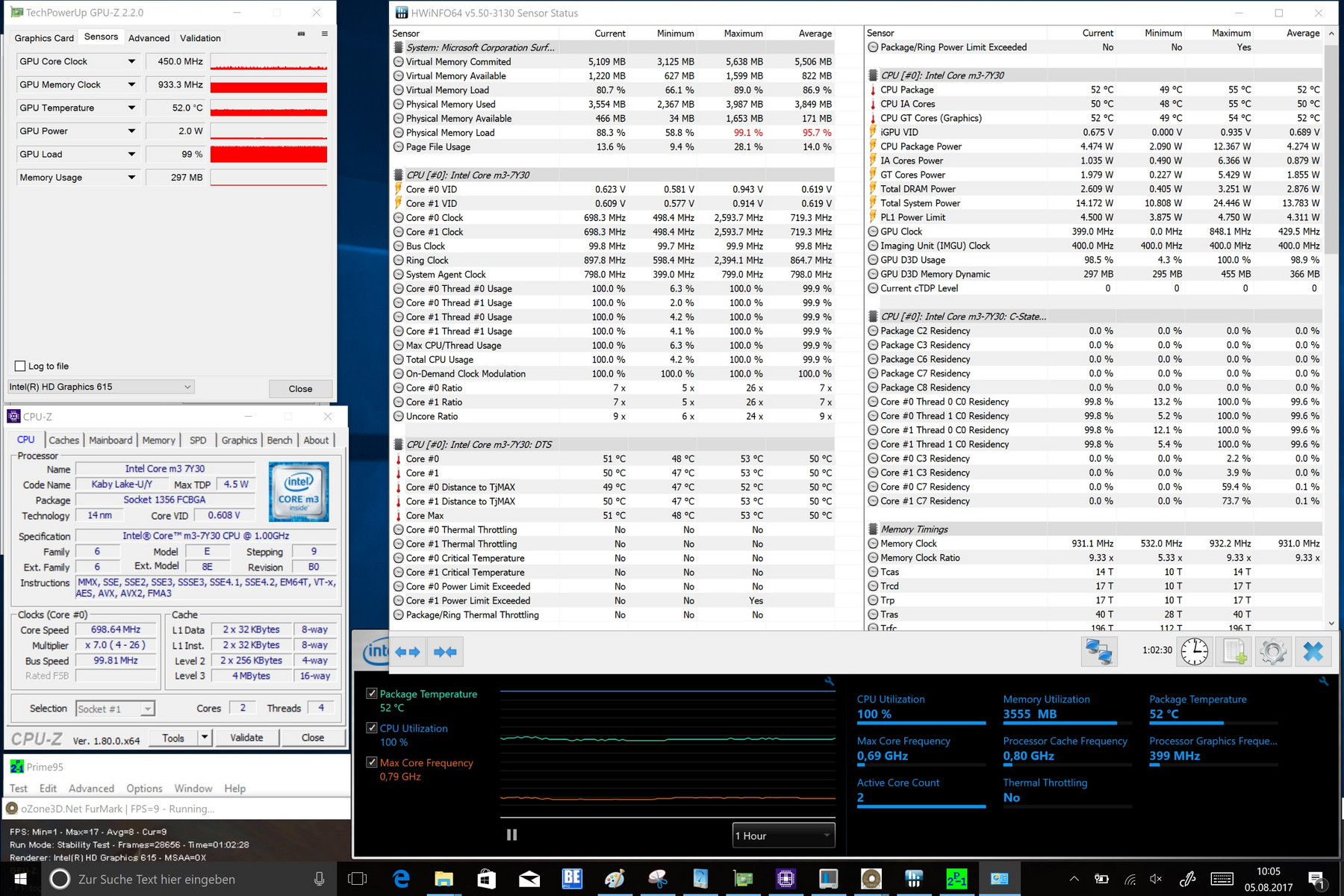Open the Test menu in Prime95
This screenshot has height=896, width=1344.
pos(19,788)
